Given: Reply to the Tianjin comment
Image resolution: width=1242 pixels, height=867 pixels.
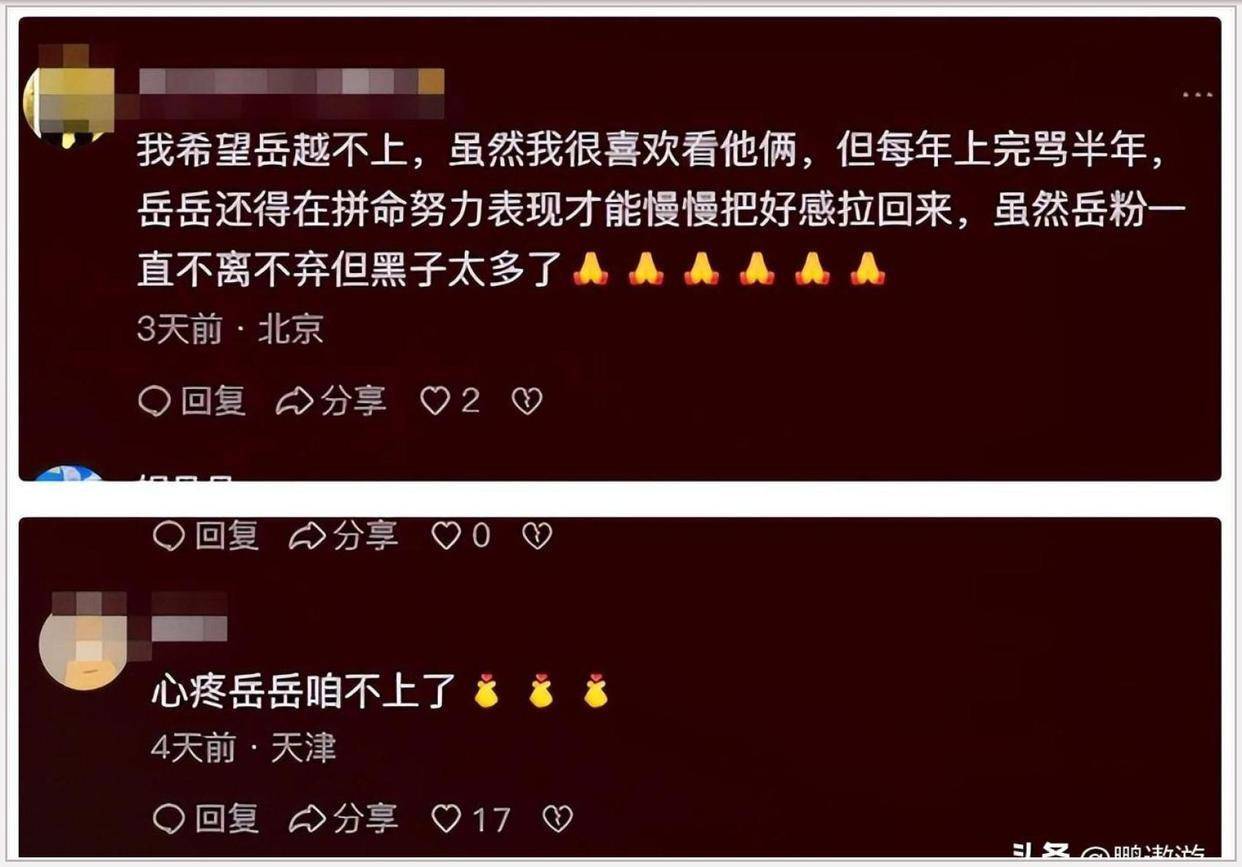Looking at the screenshot, I should pos(205,820).
